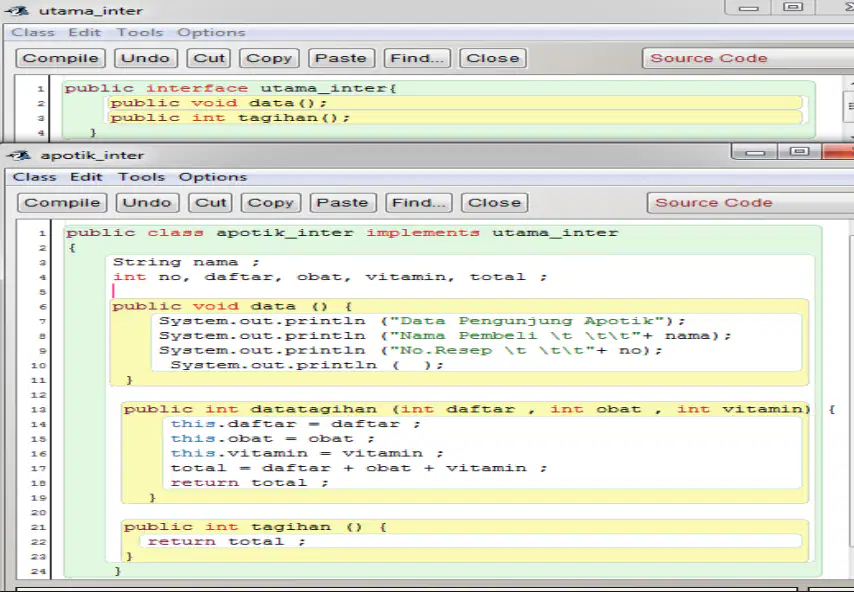Maximize the apotik_inter window
The height and width of the screenshot is (592, 854).
click(800, 151)
